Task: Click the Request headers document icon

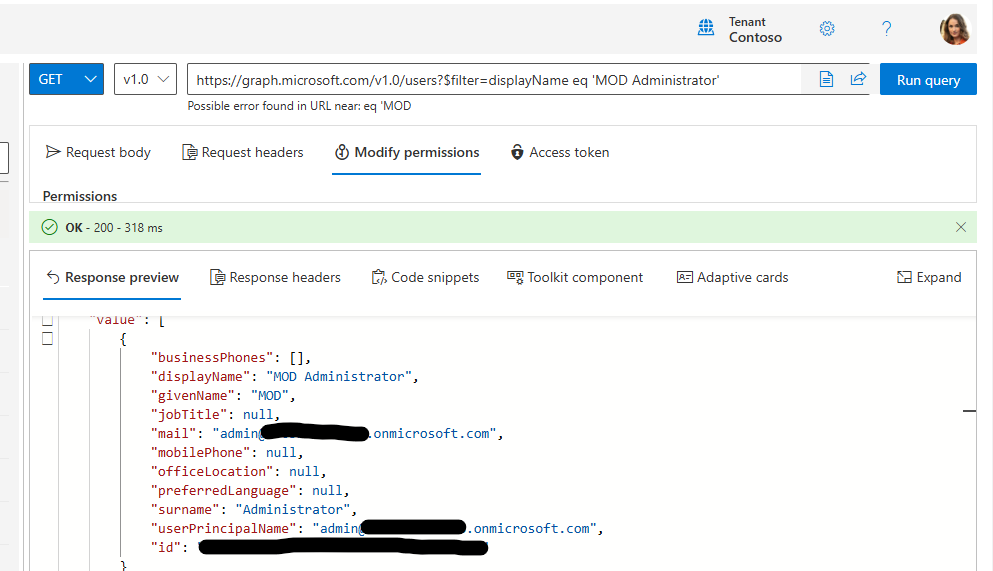Action: point(189,152)
